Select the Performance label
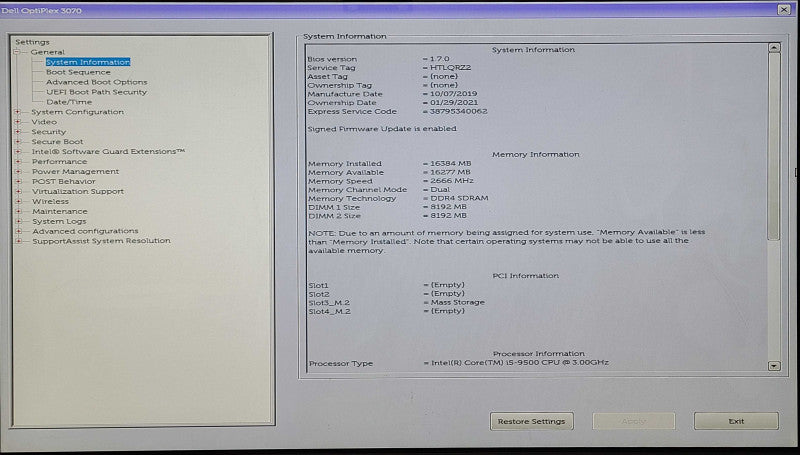 [x=59, y=162]
